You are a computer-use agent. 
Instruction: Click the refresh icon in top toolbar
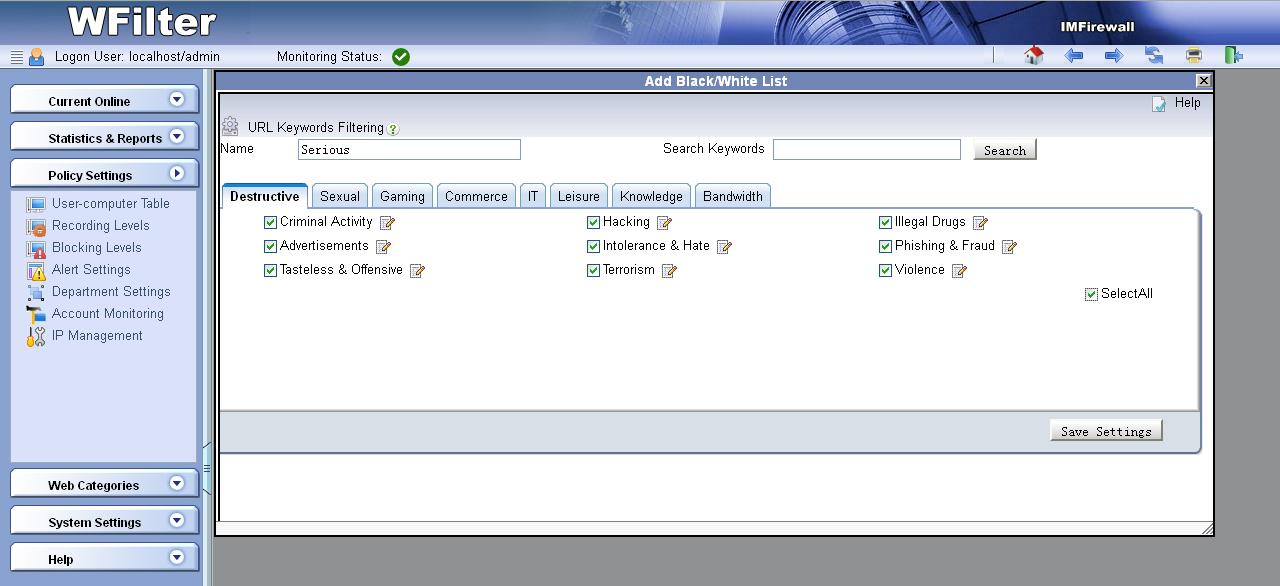[1154, 56]
